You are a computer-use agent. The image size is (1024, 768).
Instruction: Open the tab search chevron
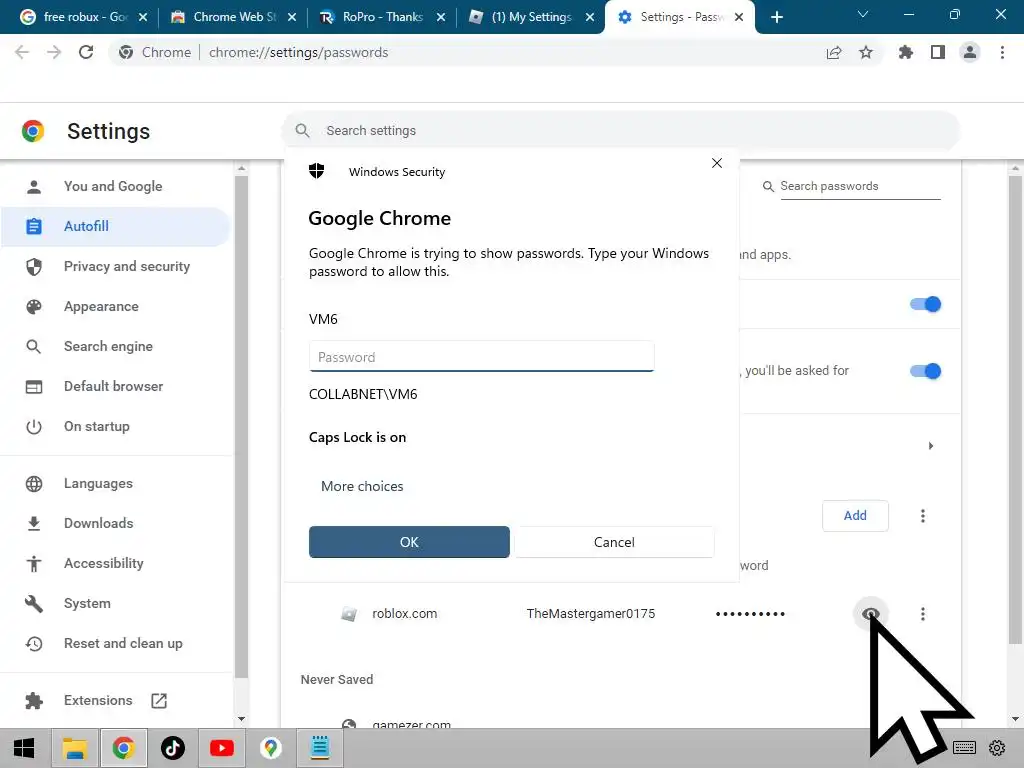point(863,14)
